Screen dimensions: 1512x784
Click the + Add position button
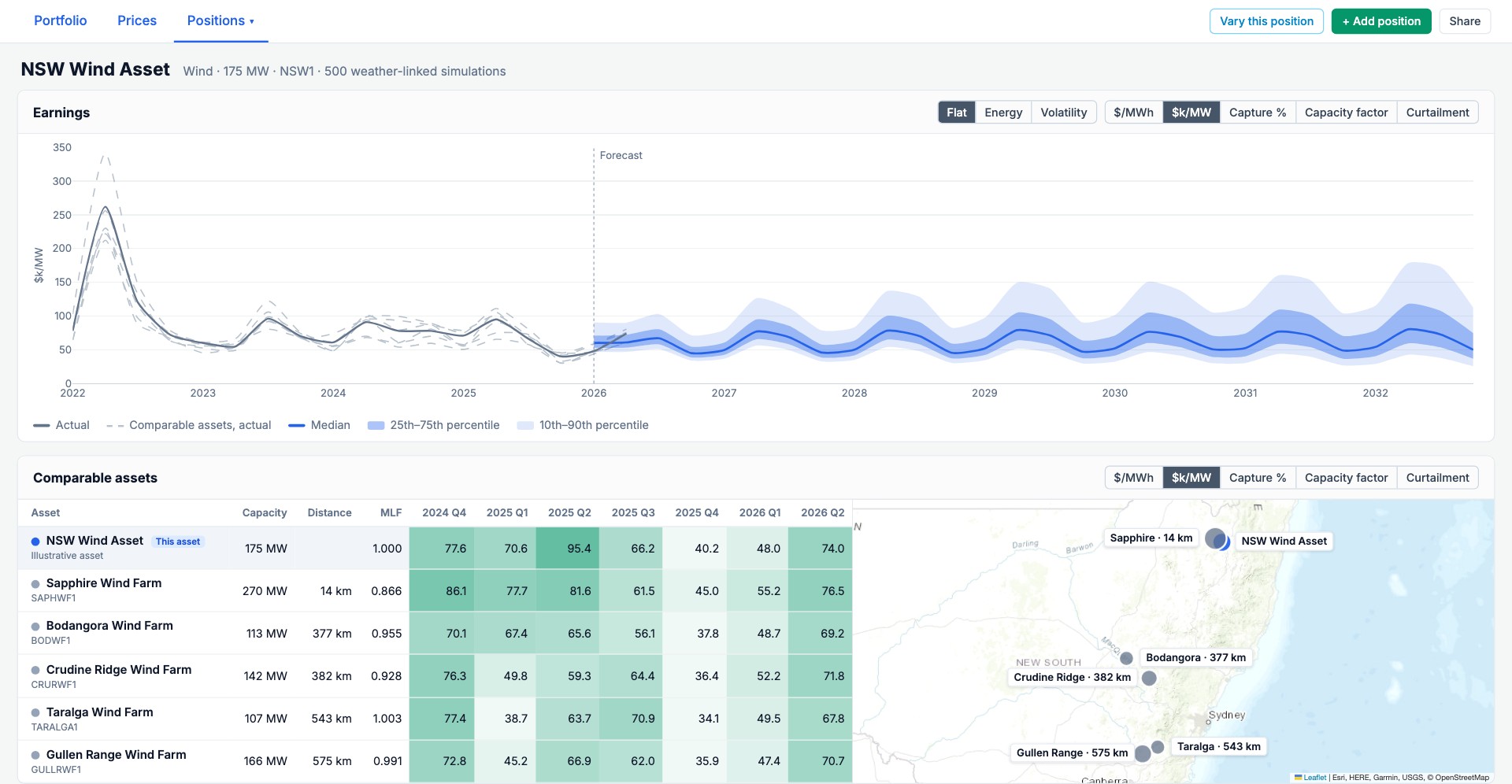[1381, 21]
